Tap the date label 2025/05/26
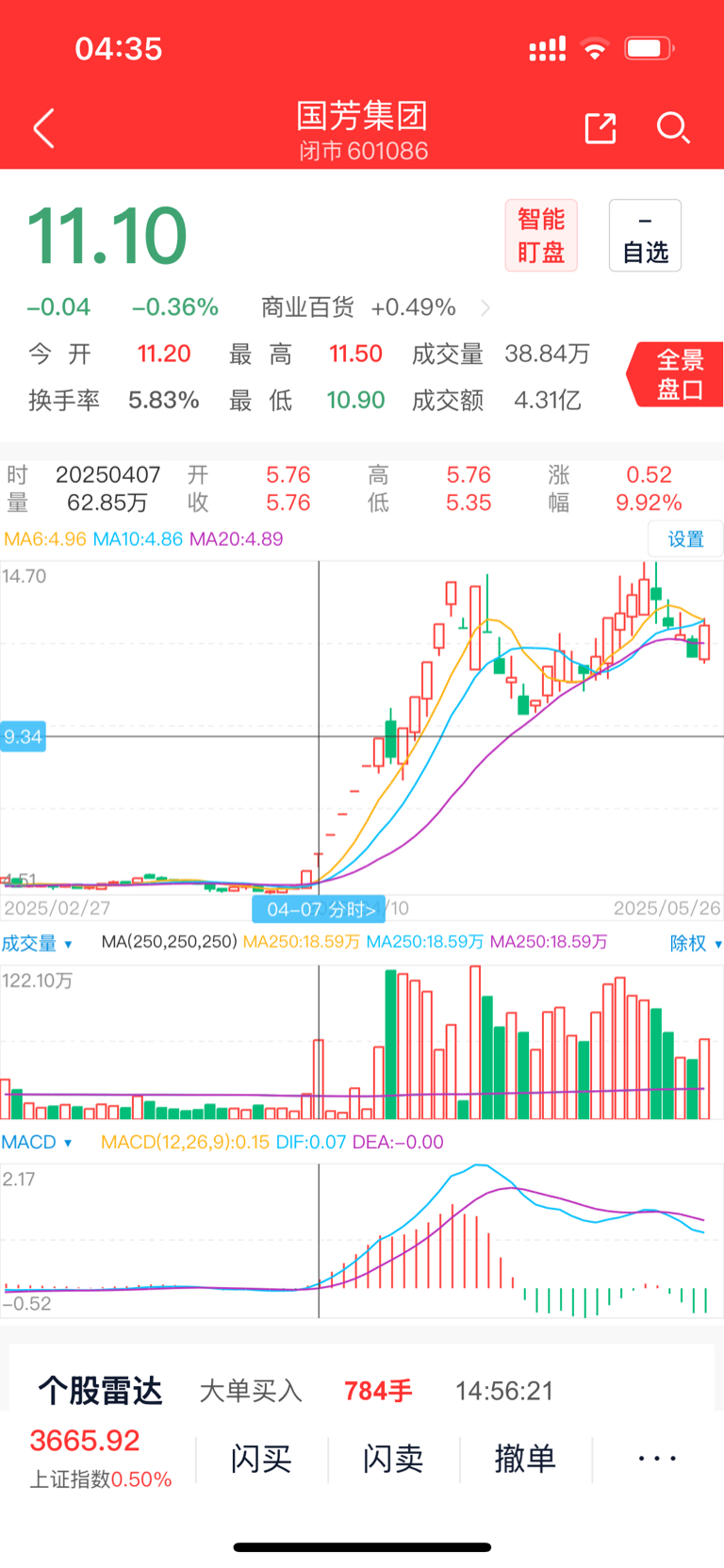Screen dimensions: 724x1568 667,908
